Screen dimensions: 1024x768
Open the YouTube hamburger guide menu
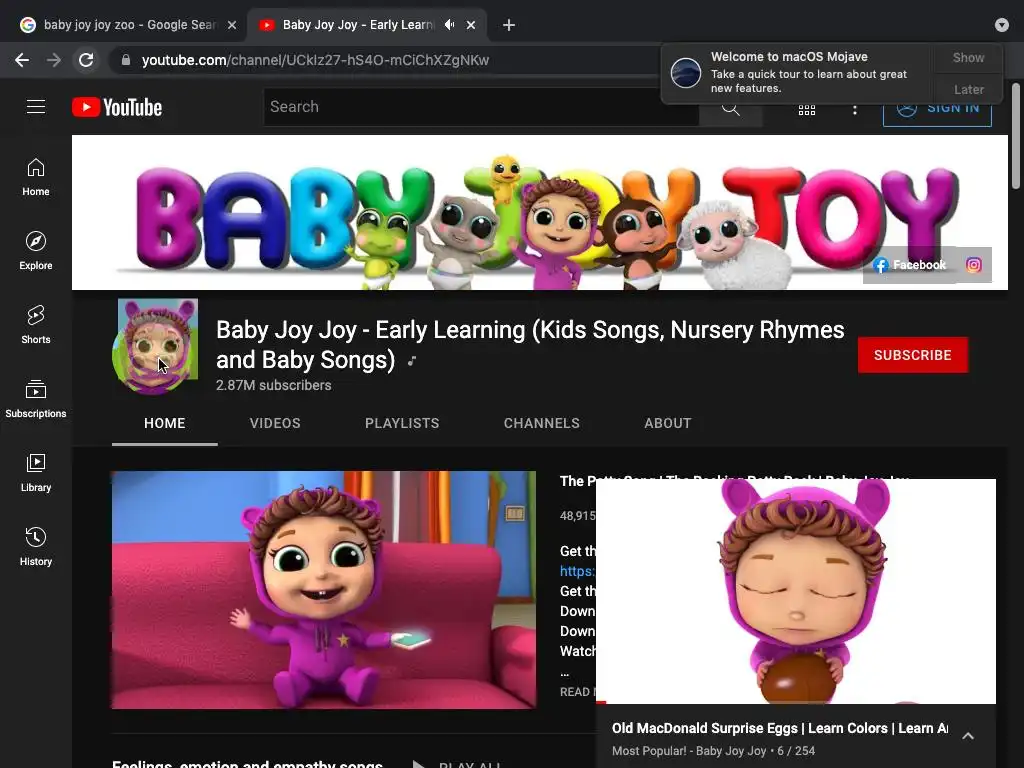[x=36, y=106]
